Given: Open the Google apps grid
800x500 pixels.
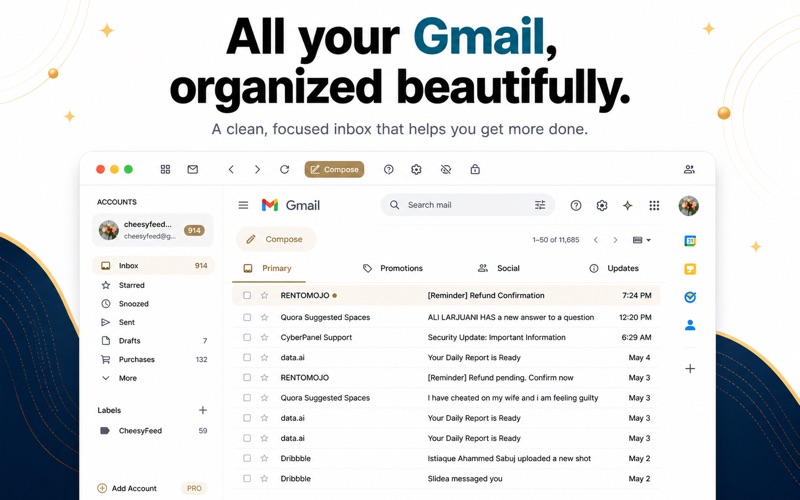Looking at the screenshot, I should click(654, 206).
